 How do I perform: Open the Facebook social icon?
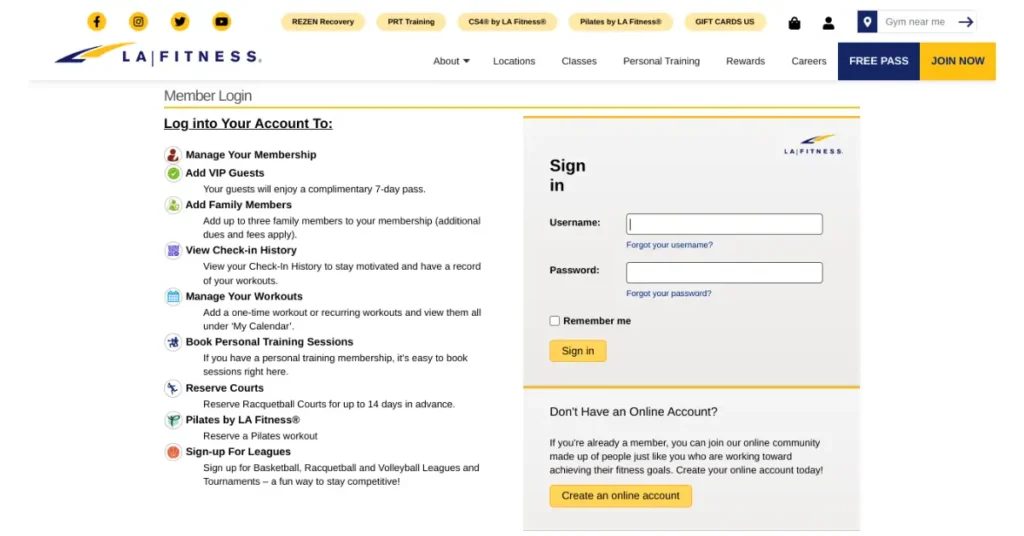tap(97, 22)
